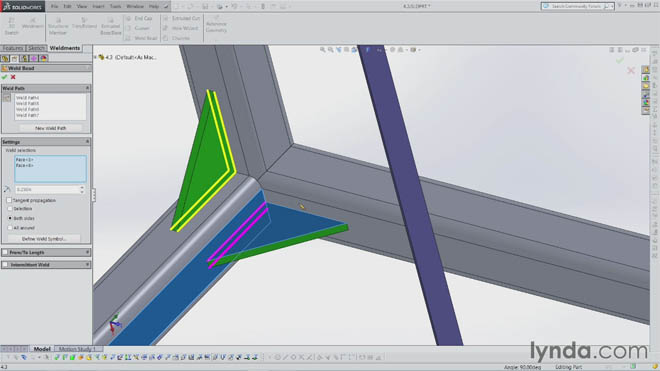Click the Define Weld Symbol button
This screenshot has width=660, height=371.
[44, 239]
